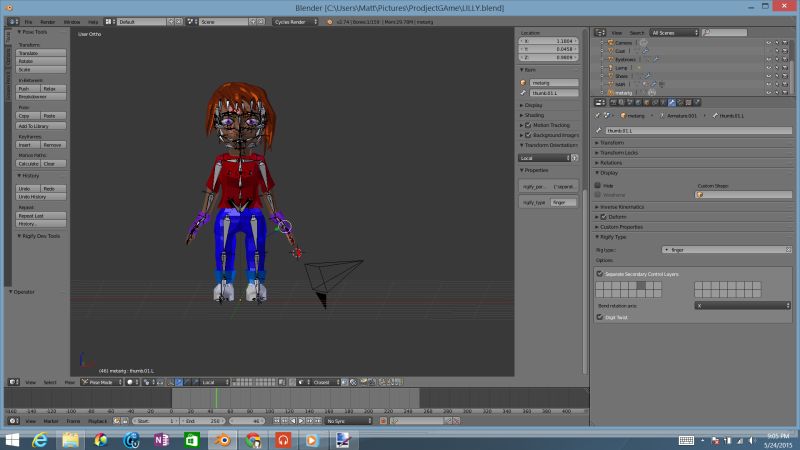Open OneNote from the taskbar
800x450 pixels.
click(162, 440)
